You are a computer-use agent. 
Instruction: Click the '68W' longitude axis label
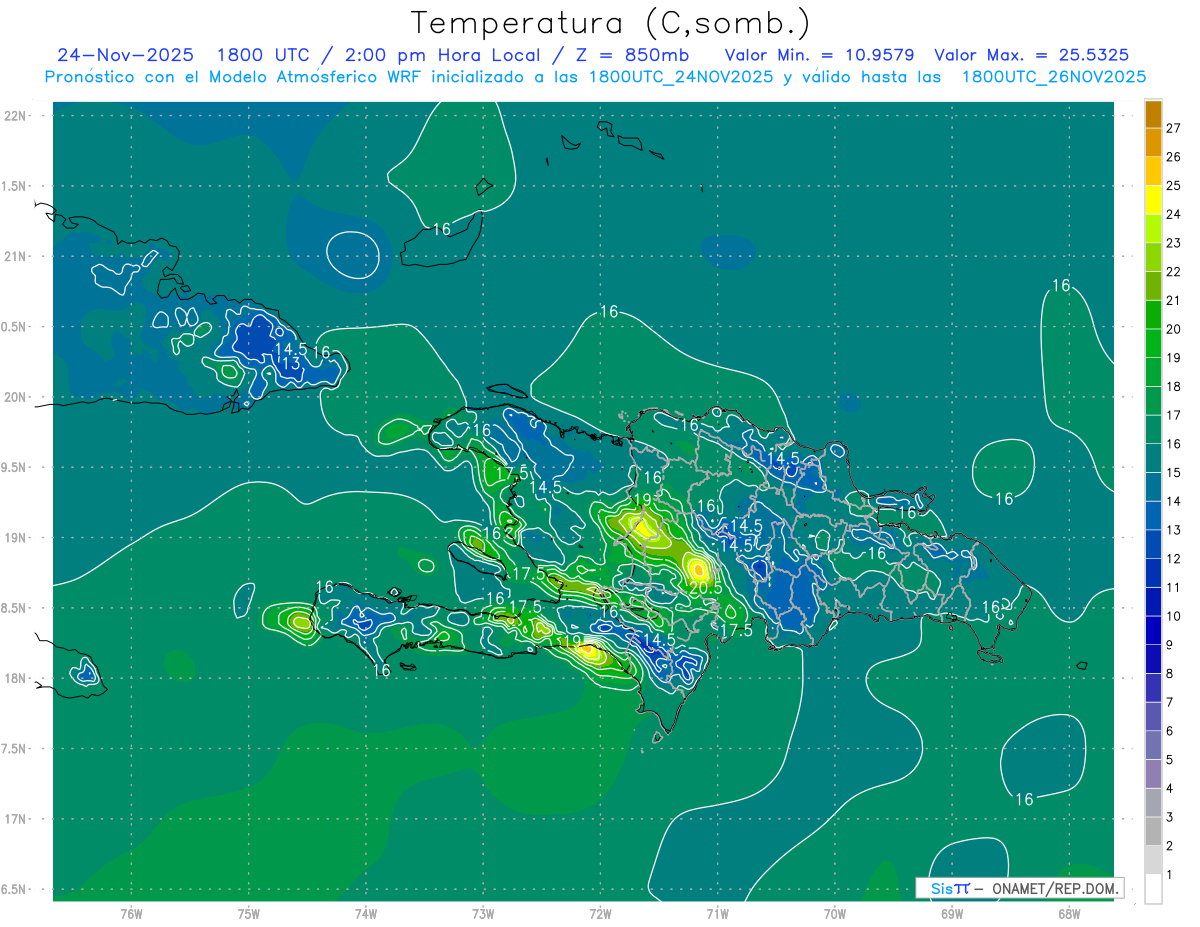[1069, 913]
